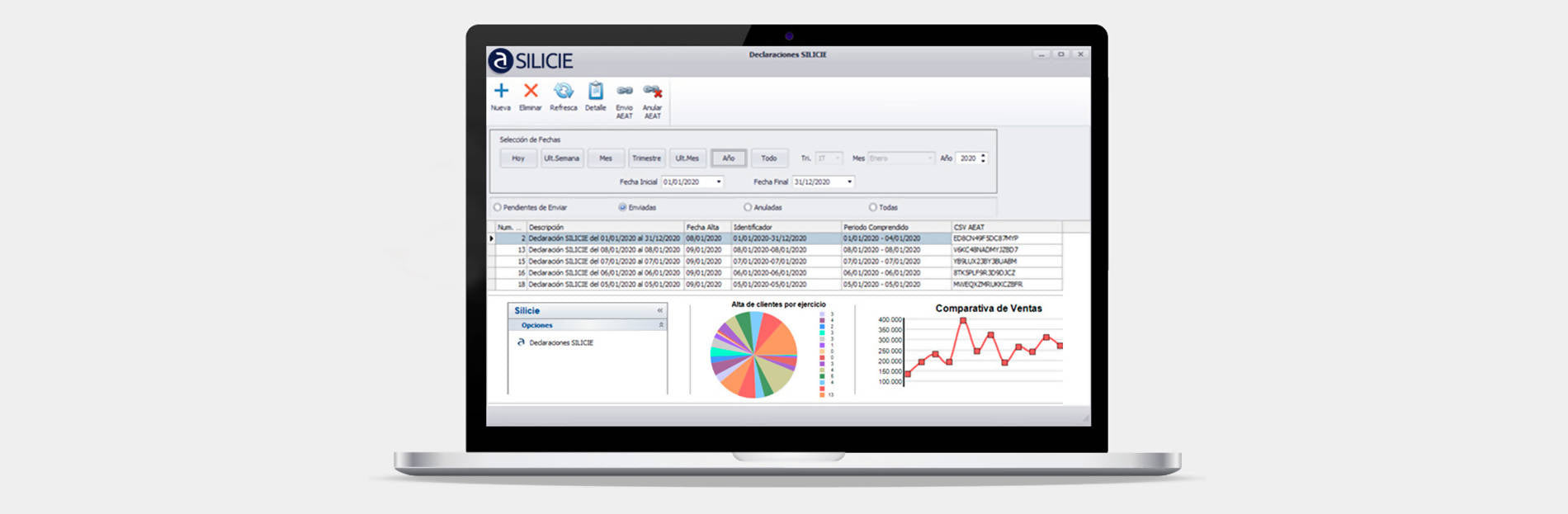The width and height of the screenshot is (1568, 514).
Task: Click the Año stepper arrows
Action: click(x=983, y=158)
